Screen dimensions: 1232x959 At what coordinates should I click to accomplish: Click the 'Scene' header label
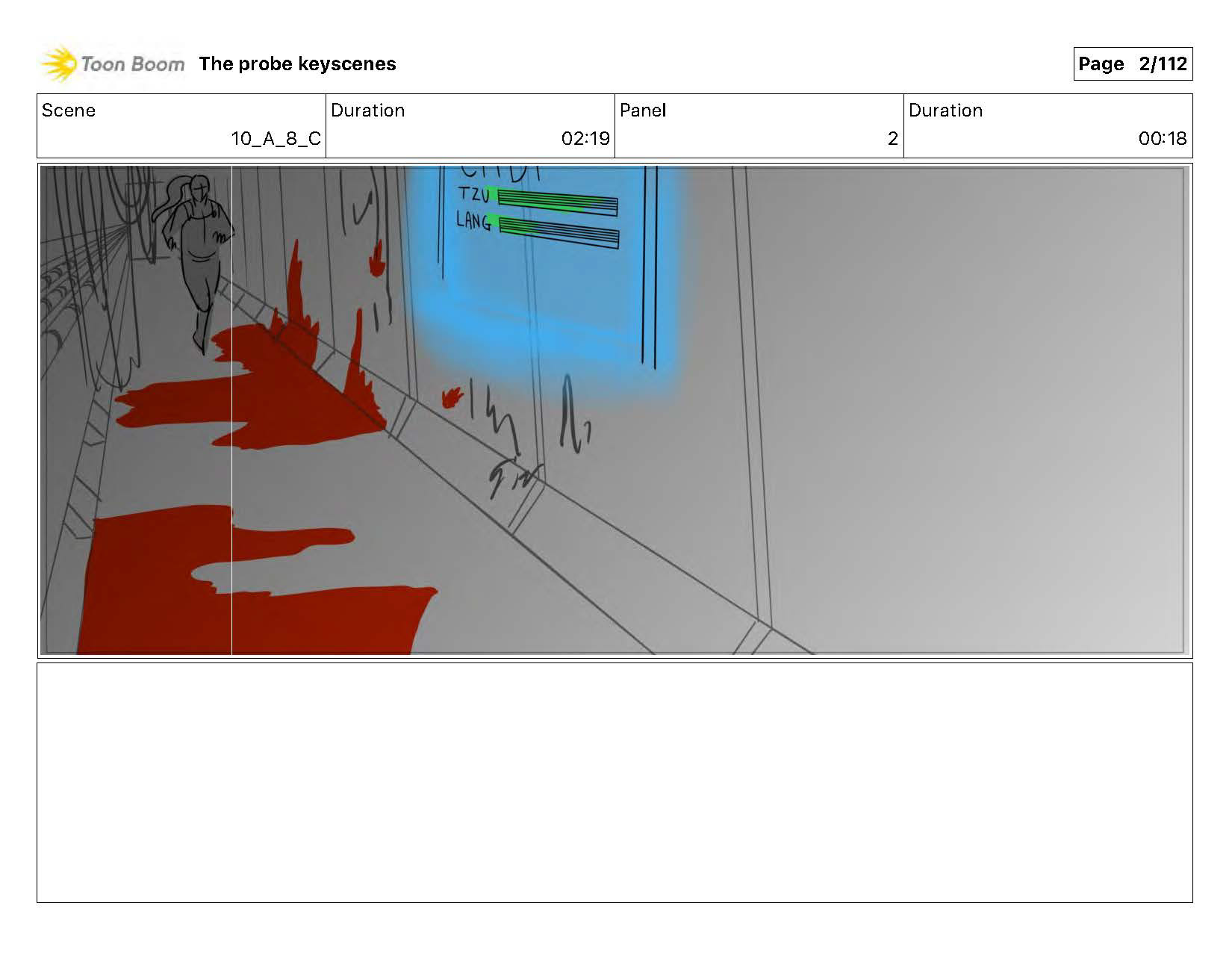(69, 111)
